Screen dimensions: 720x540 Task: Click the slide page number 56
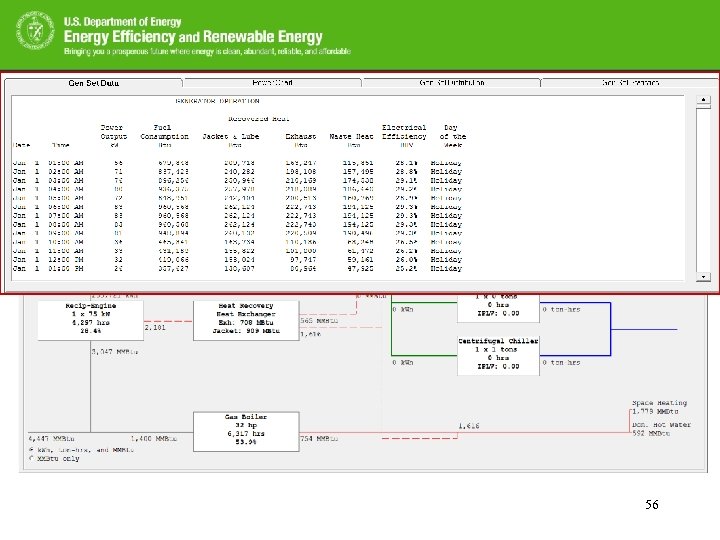click(x=652, y=505)
